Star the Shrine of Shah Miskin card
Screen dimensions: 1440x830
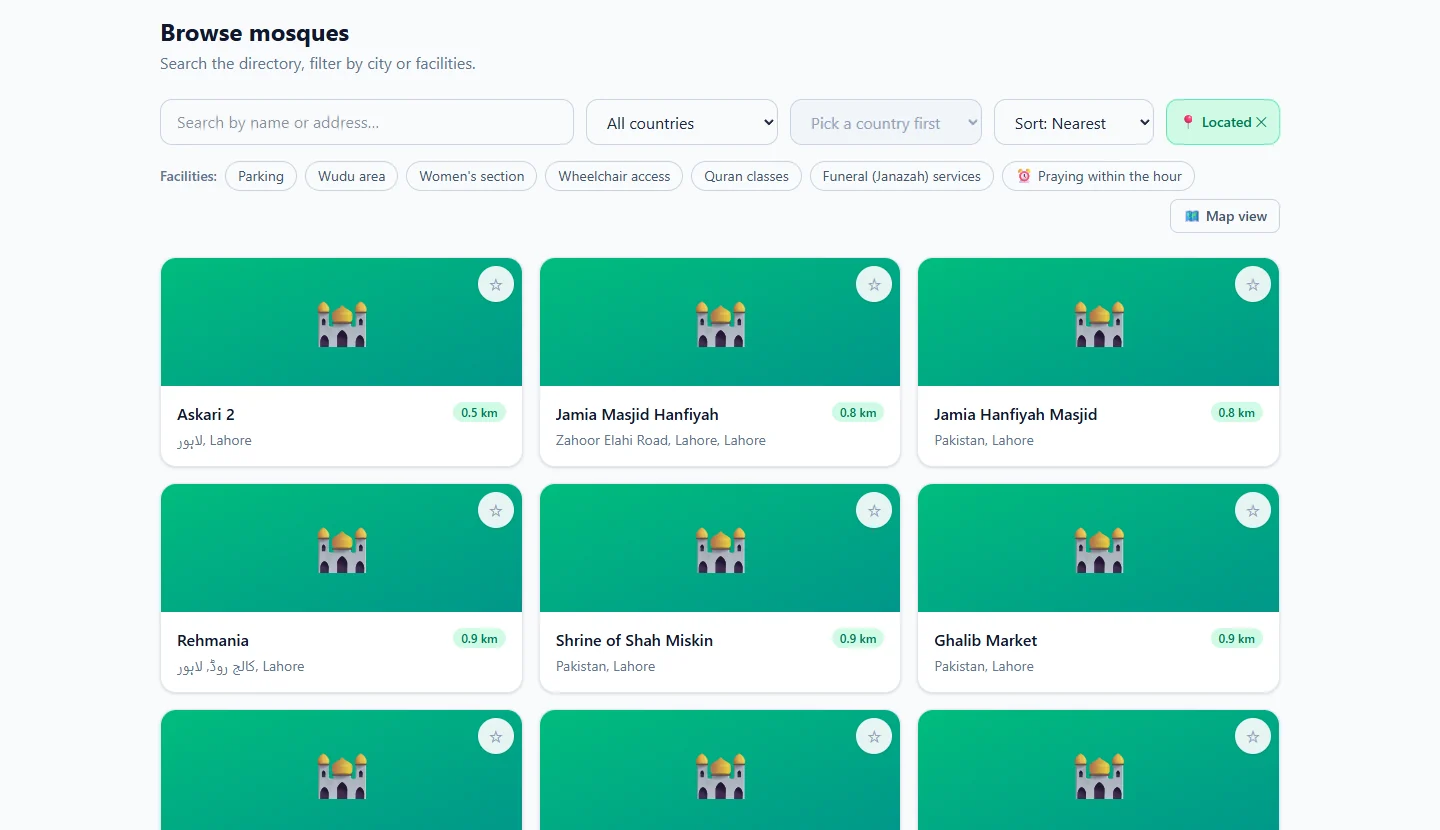(874, 511)
